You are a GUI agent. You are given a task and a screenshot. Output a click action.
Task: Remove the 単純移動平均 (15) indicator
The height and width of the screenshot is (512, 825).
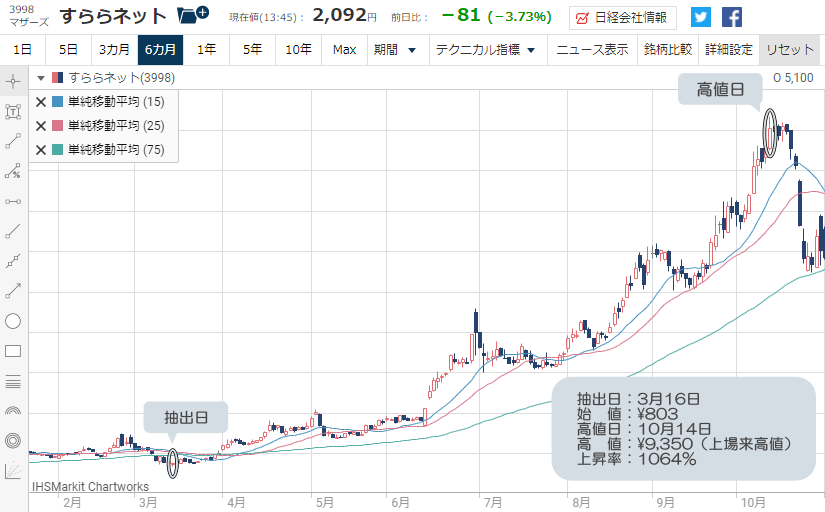click(41, 102)
